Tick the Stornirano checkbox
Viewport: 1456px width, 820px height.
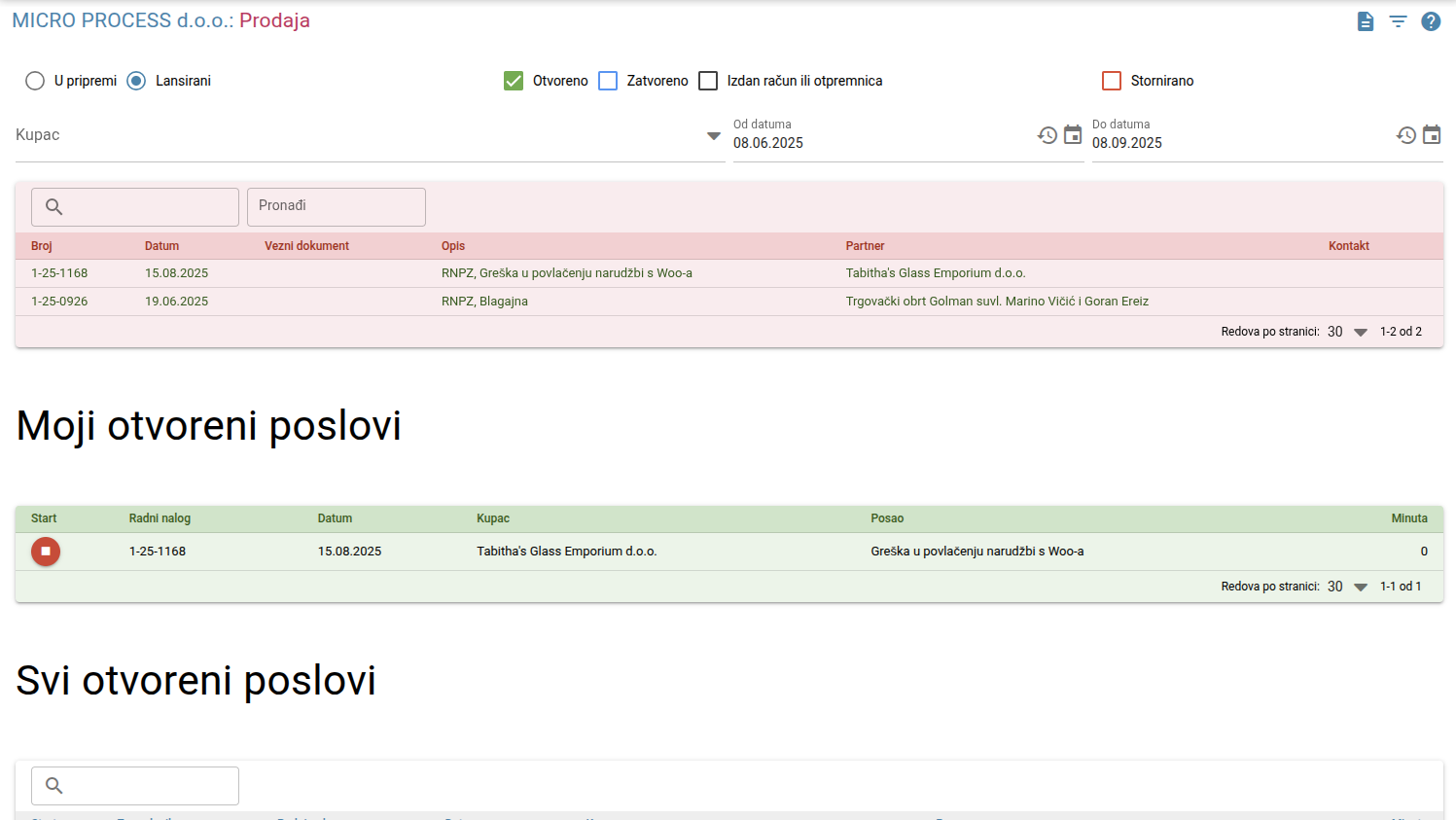tap(1112, 81)
